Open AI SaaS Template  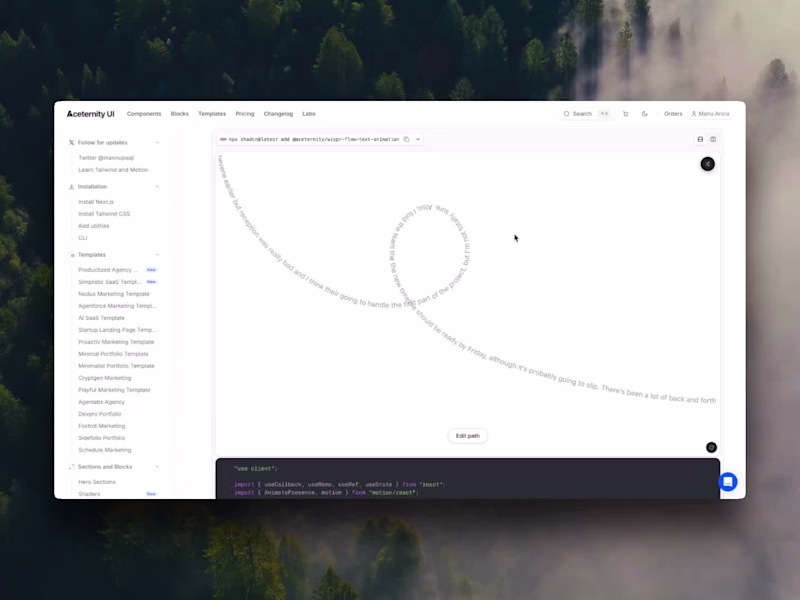pyautogui.click(x=102, y=318)
